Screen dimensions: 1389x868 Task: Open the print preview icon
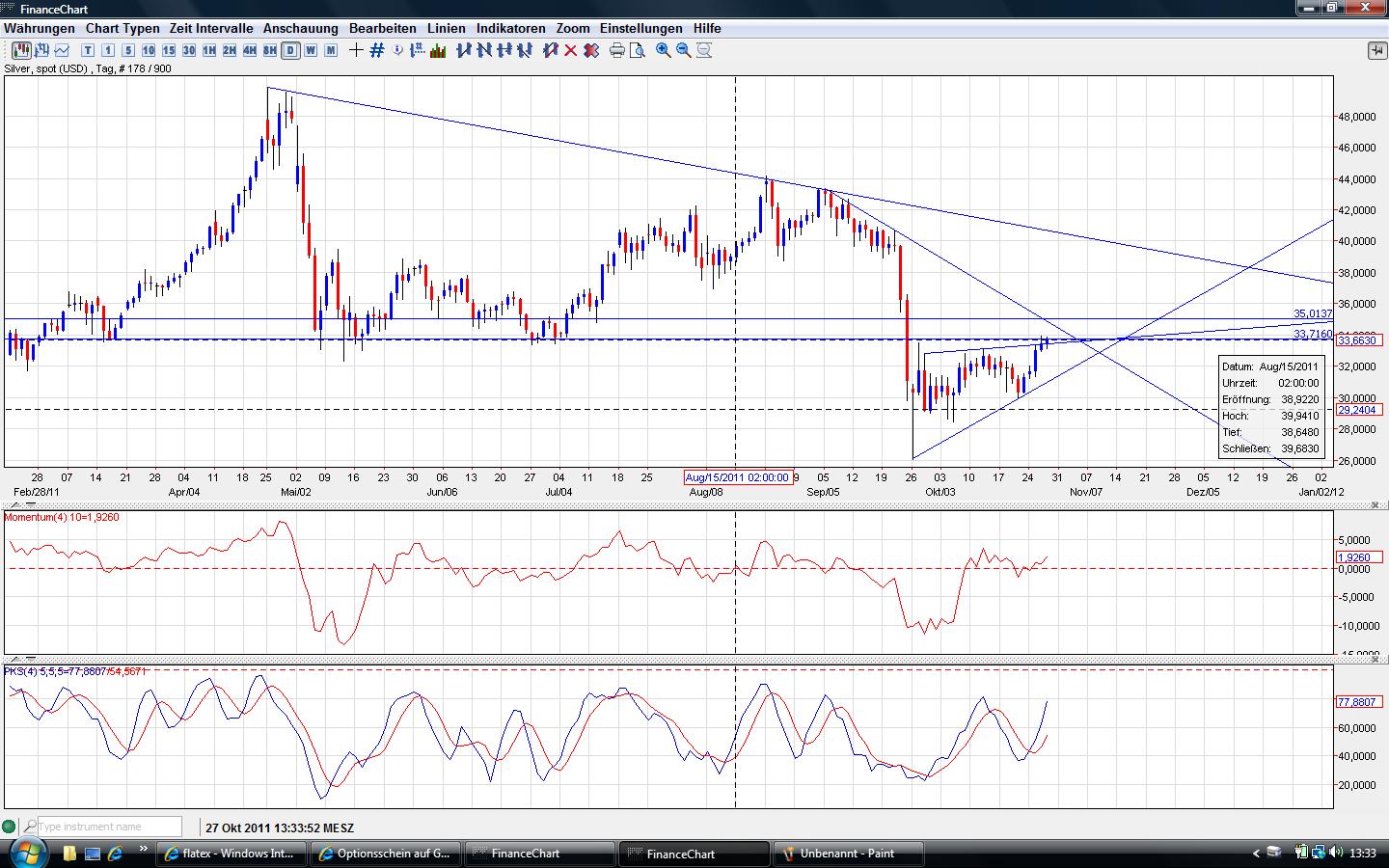[x=638, y=50]
